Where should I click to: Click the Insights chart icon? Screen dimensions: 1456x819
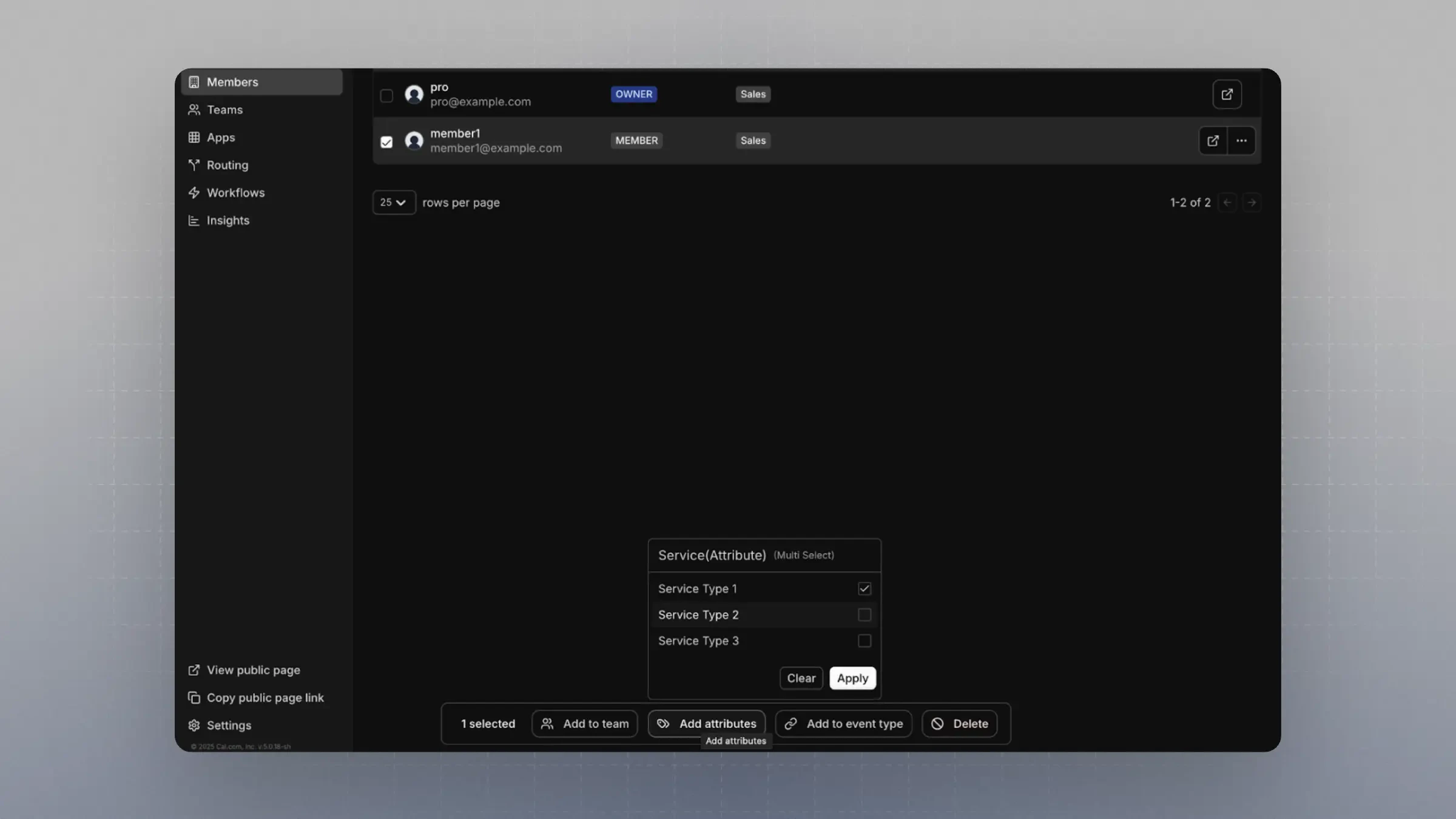[x=194, y=221]
